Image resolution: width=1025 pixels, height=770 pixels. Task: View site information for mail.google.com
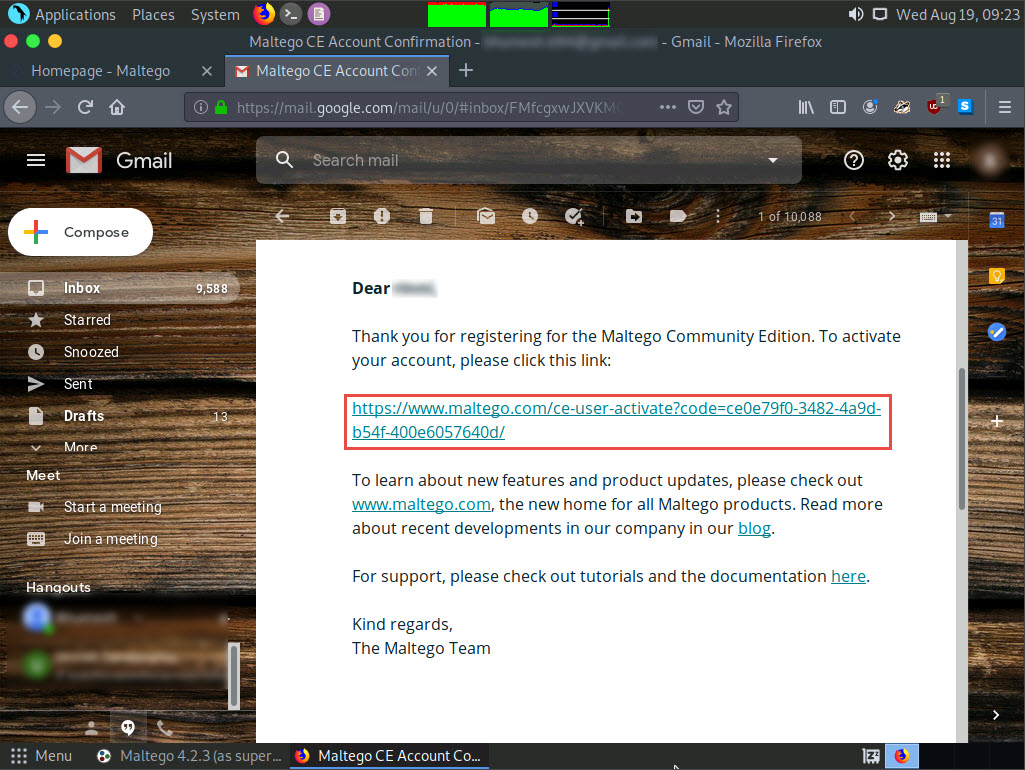click(201, 107)
